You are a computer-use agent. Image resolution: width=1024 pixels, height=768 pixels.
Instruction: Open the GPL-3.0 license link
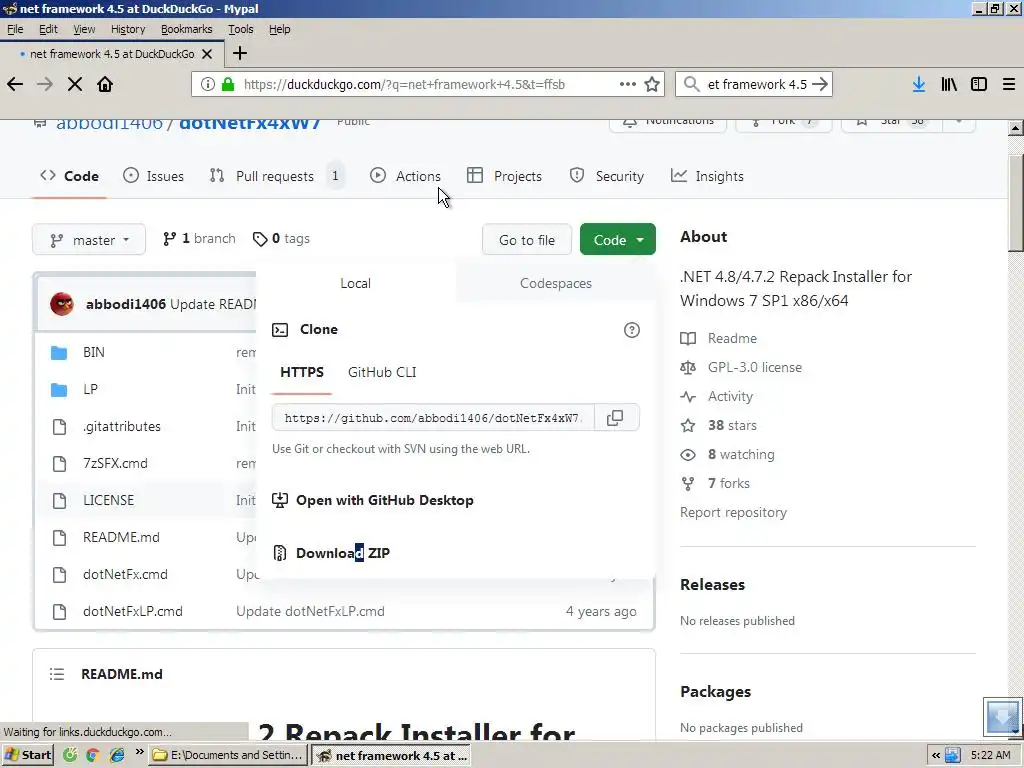[x=754, y=368]
